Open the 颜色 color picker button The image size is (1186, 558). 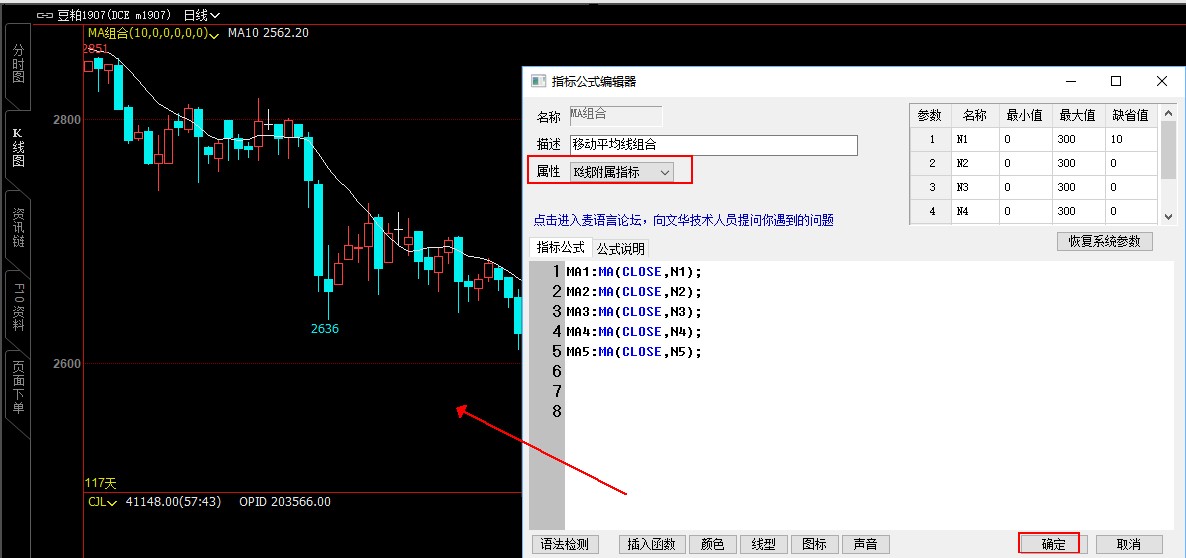712,545
